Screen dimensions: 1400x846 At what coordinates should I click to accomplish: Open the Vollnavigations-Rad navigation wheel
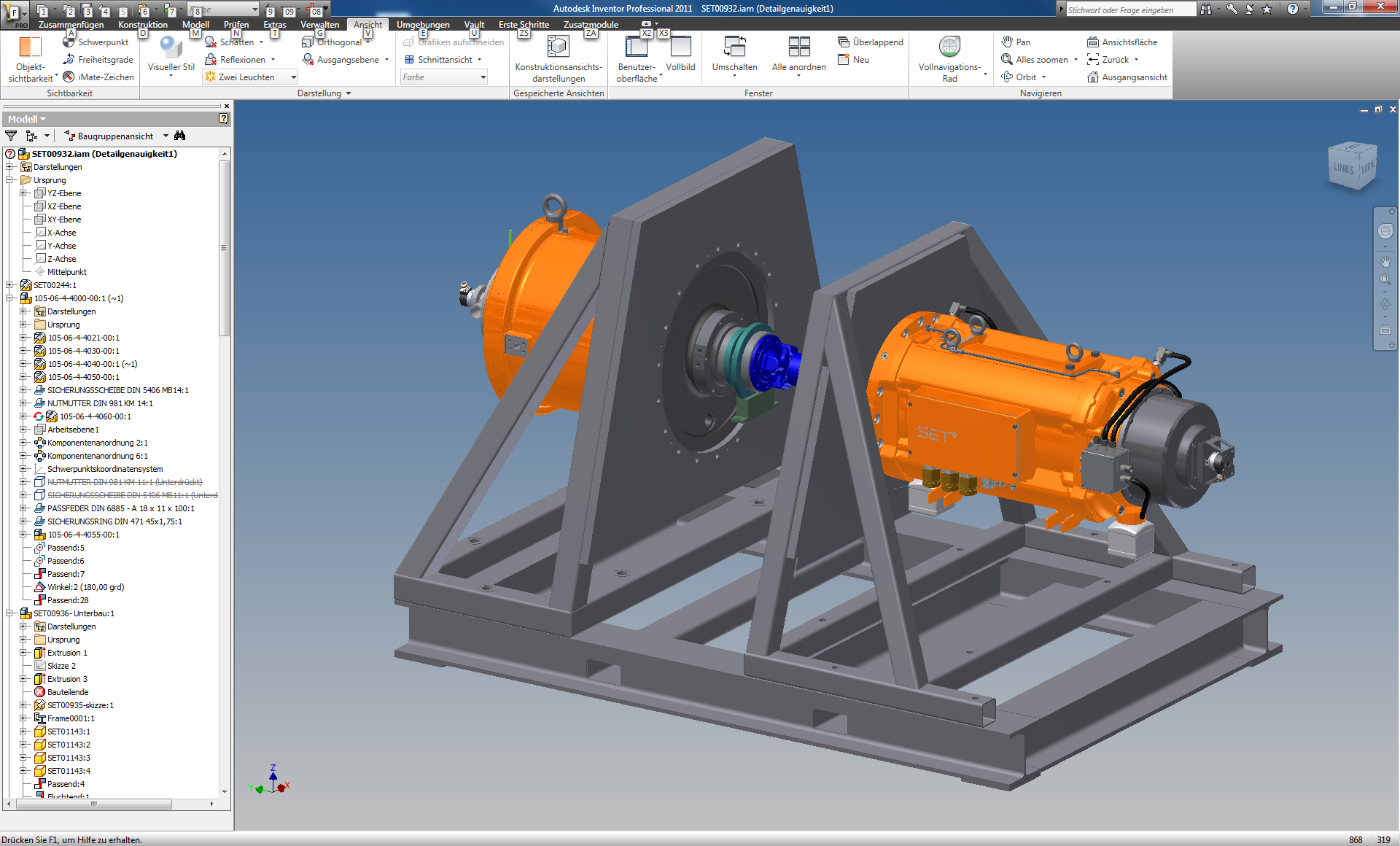(x=949, y=47)
